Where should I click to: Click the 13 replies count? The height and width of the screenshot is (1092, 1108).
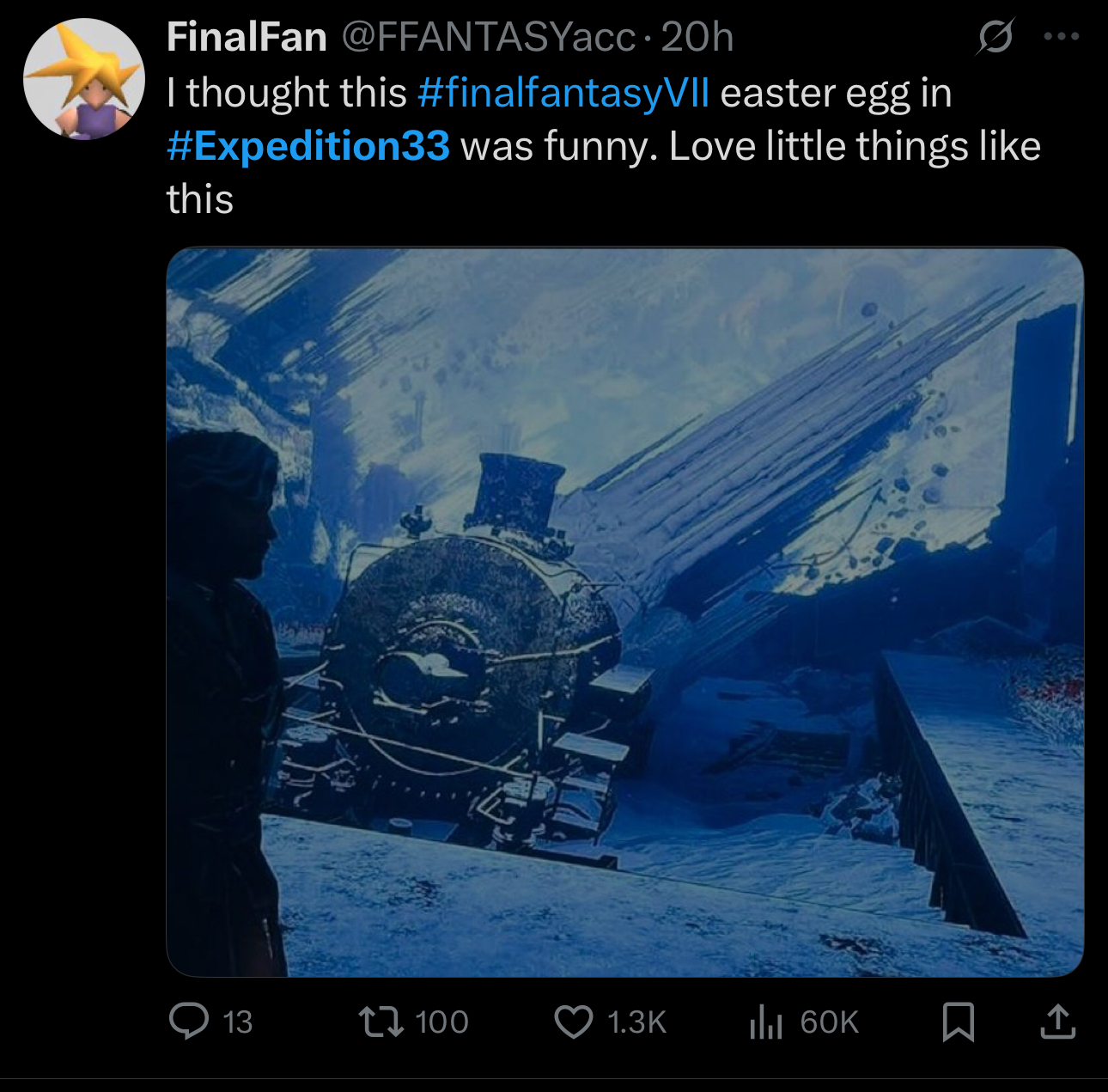pyautogui.click(x=237, y=1022)
